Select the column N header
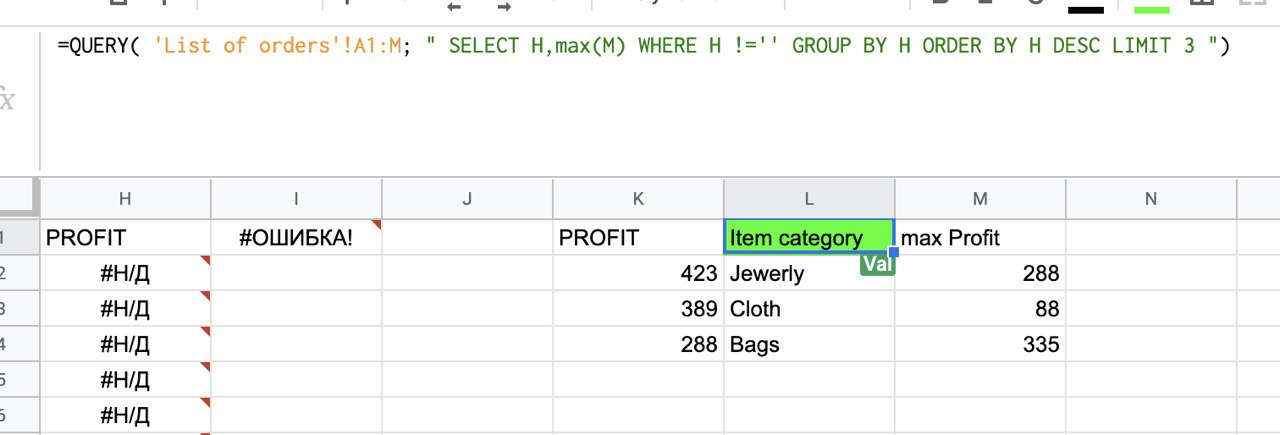 1151,199
